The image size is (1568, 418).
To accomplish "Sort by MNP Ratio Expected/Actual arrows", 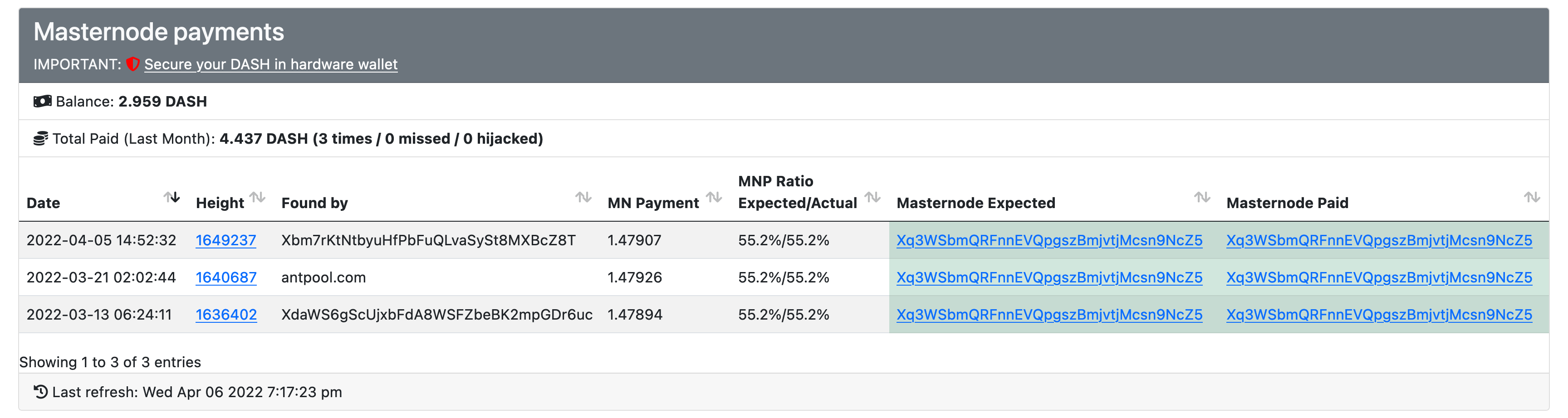I will click(x=872, y=197).
